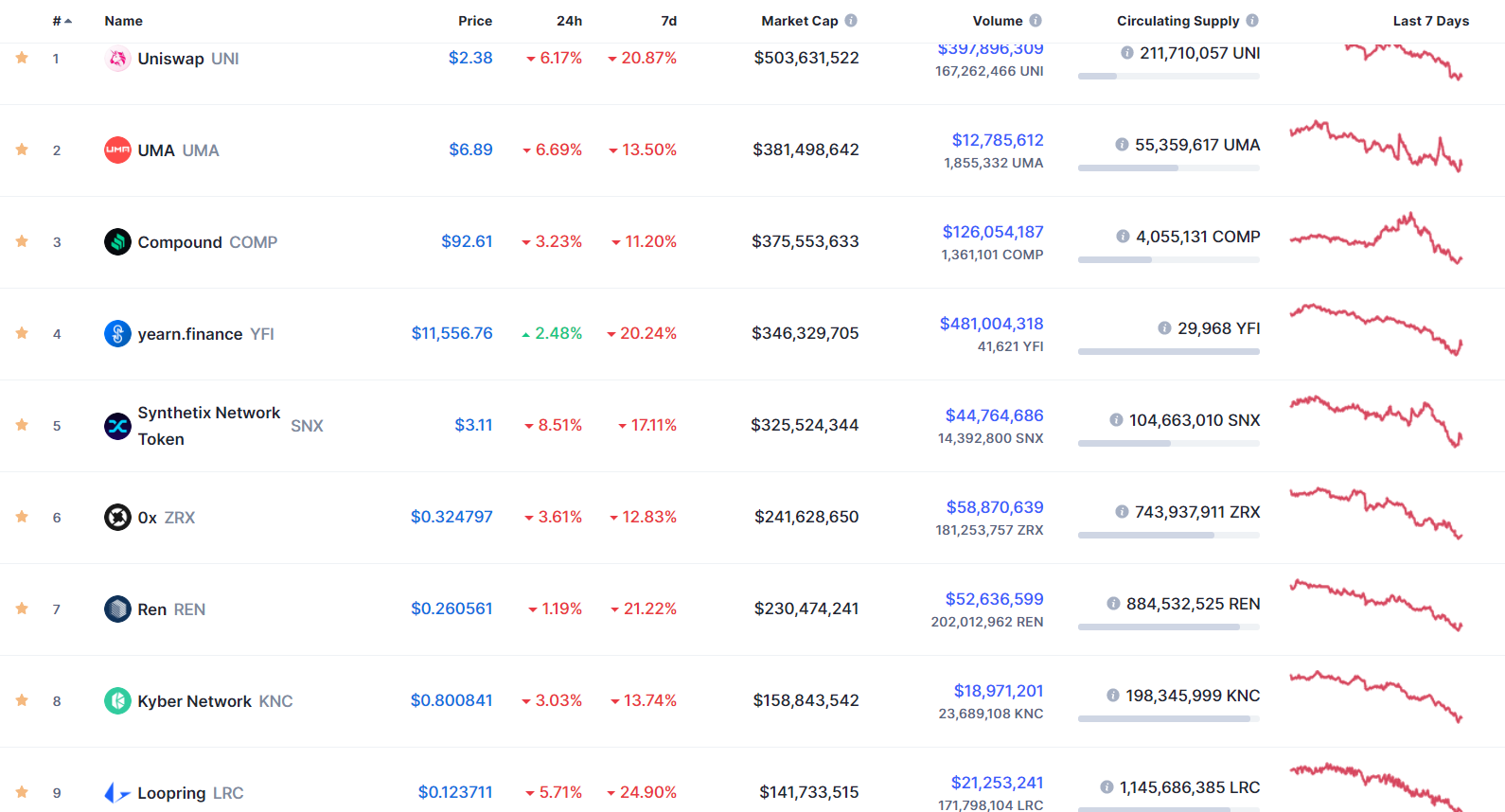Click the Volume column header
This screenshot has width=1505, height=812.
pyautogui.click(x=998, y=21)
